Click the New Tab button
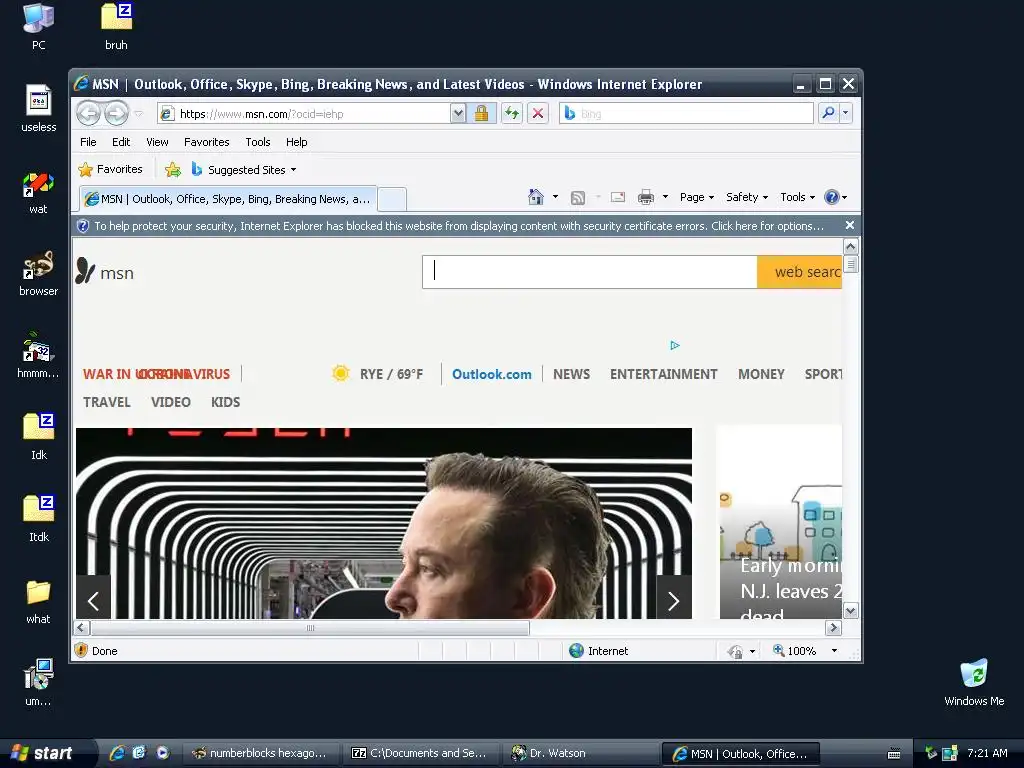This screenshot has width=1024, height=768. 392,199
